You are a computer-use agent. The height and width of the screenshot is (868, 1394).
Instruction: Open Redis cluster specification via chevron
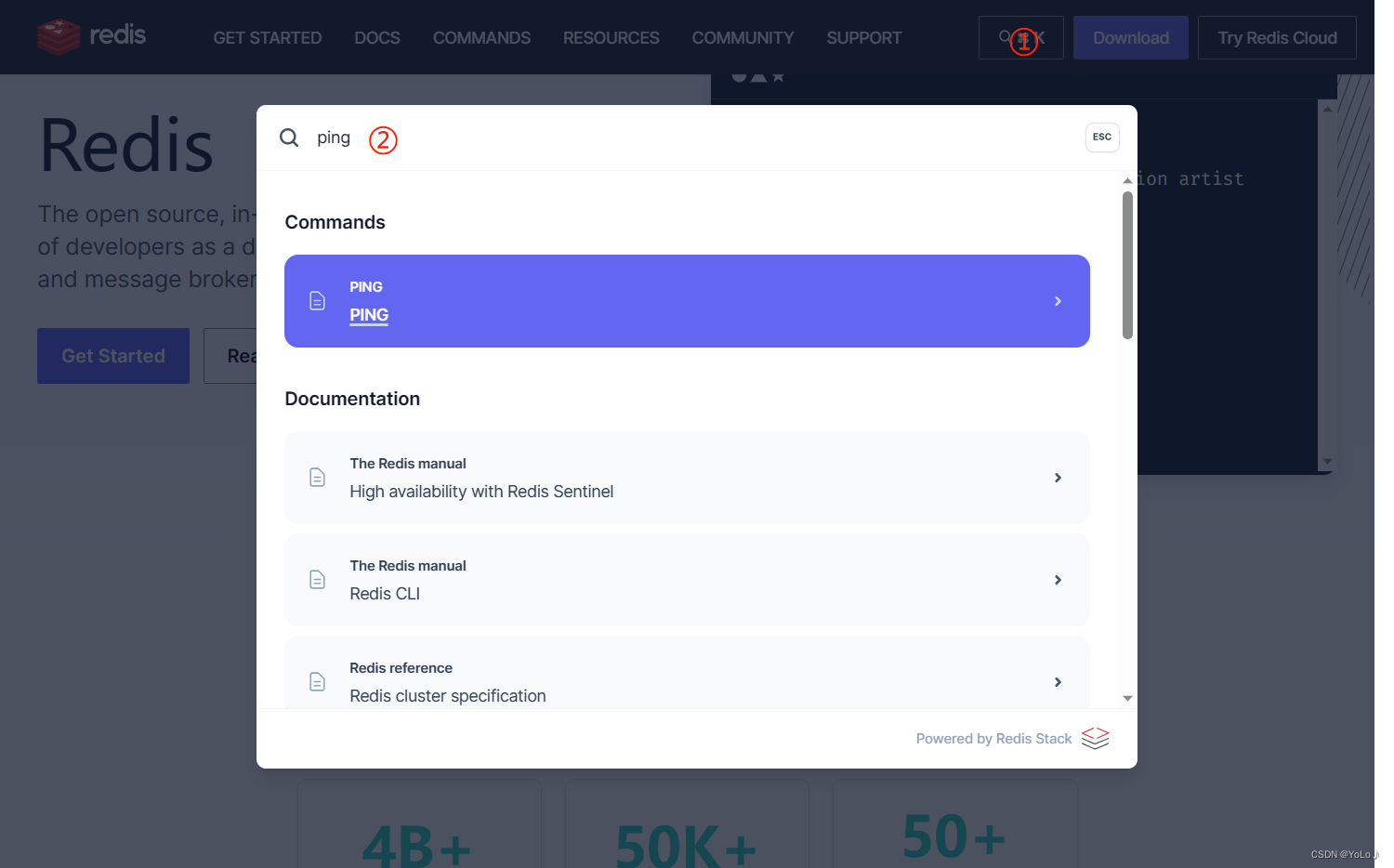(x=1058, y=682)
